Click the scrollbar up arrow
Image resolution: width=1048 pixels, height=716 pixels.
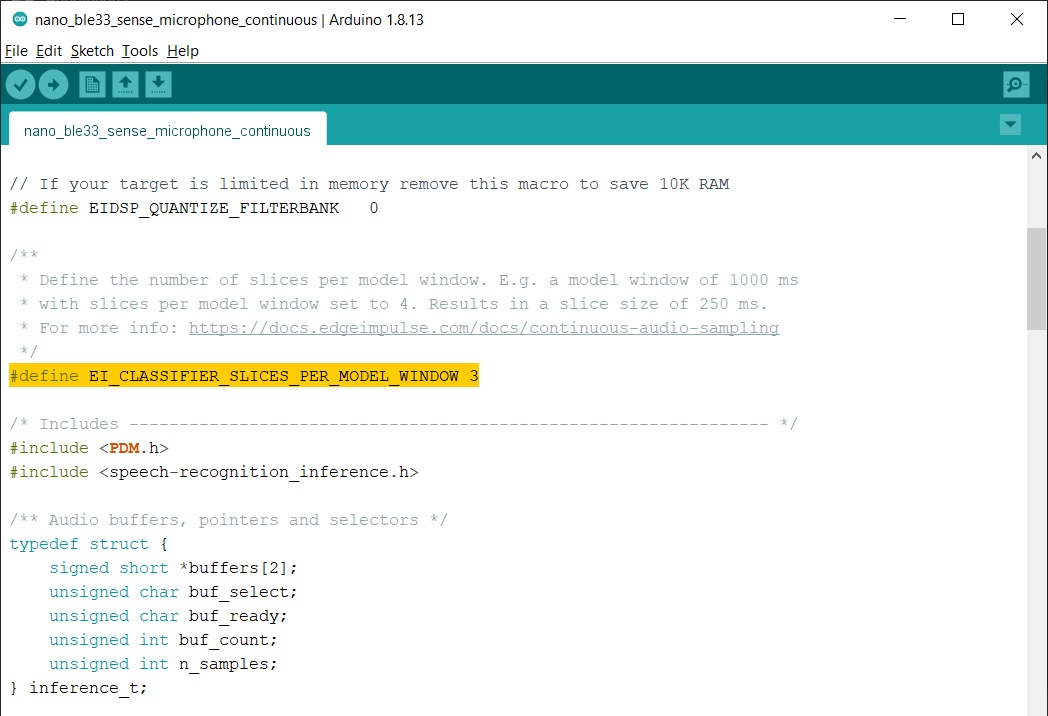(x=1036, y=155)
